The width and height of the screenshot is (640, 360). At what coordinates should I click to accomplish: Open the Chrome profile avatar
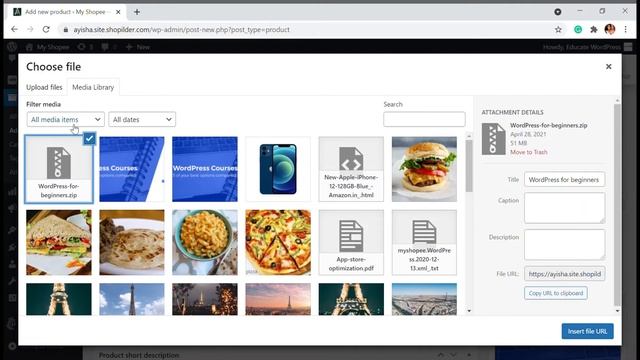610,29
